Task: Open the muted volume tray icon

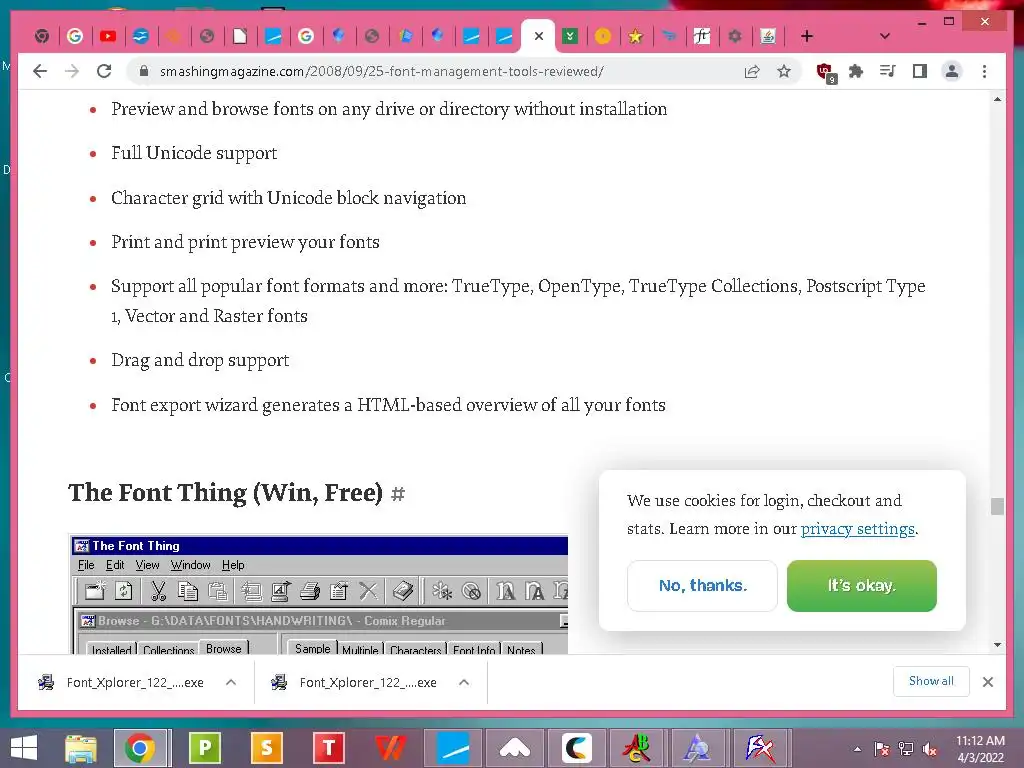Action: [930, 750]
